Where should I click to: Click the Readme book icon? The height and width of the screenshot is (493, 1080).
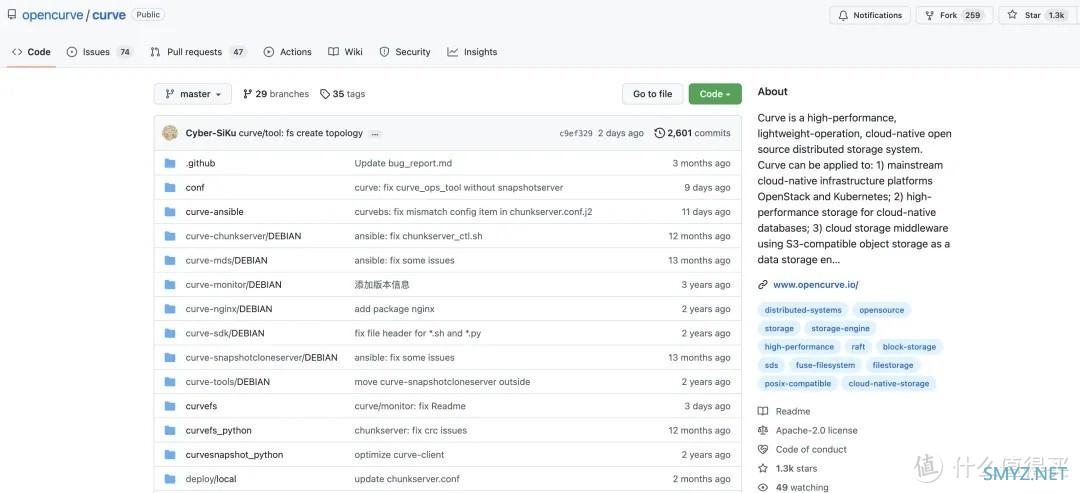point(762,411)
